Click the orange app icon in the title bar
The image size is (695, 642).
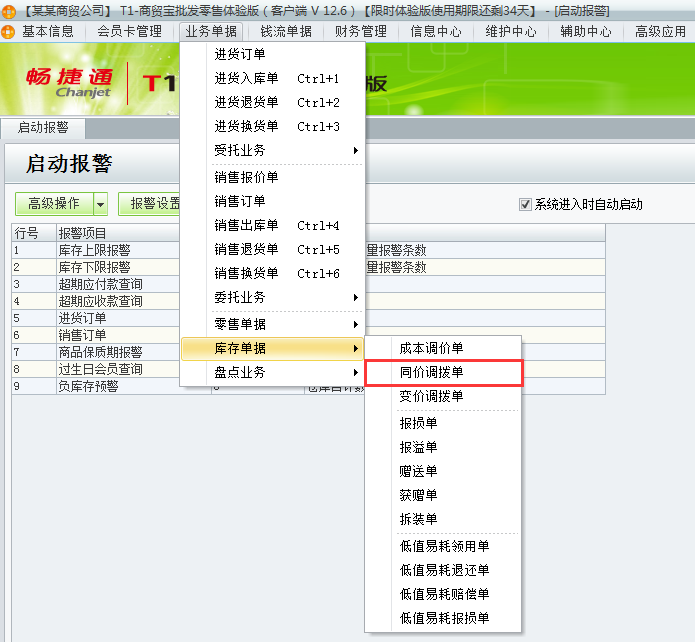pyautogui.click(x=8, y=11)
